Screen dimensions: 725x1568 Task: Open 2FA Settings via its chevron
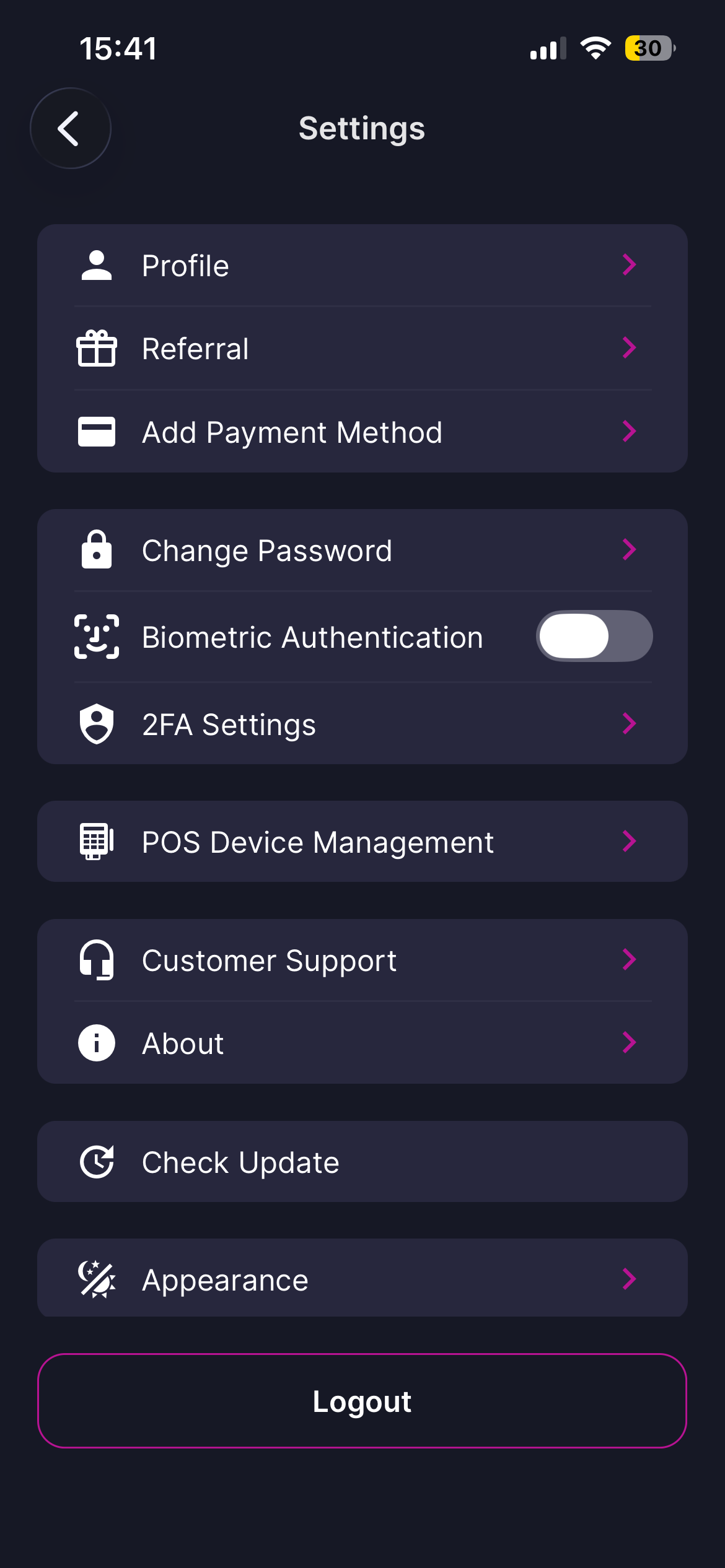pyautogui.click(x=629, y=723)
